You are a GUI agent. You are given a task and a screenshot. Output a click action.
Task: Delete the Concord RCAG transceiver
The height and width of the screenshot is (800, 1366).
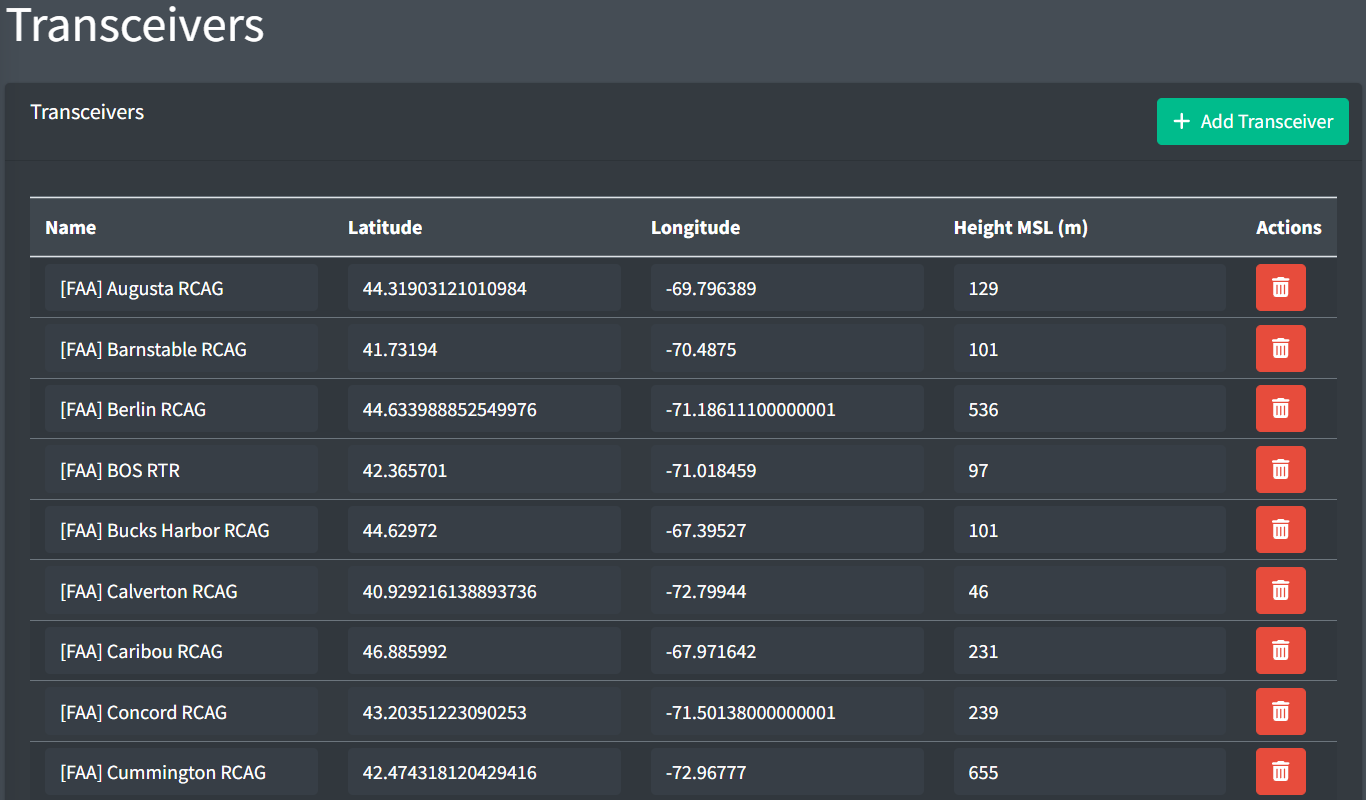point(1280,711)
